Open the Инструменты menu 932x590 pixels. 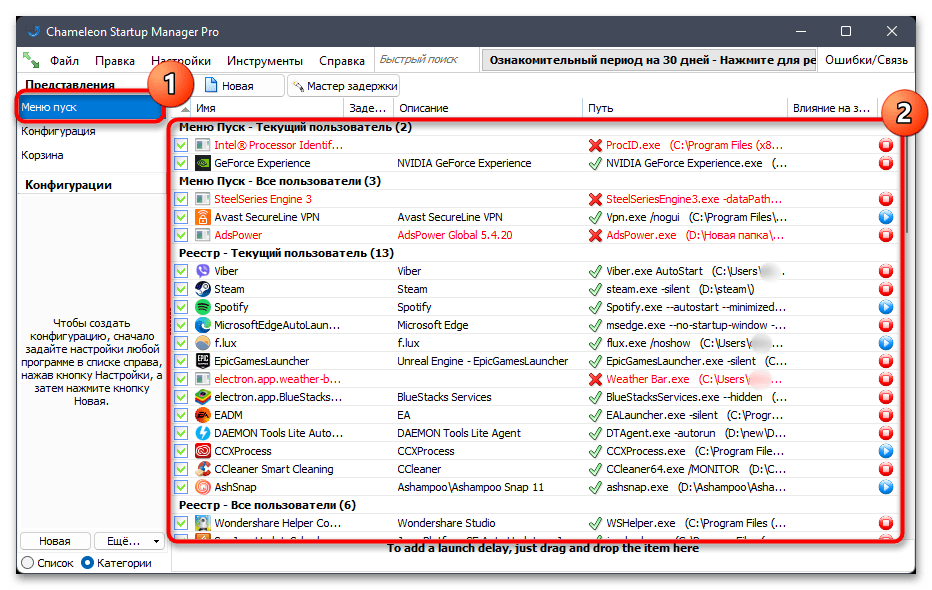coord(265,61)
